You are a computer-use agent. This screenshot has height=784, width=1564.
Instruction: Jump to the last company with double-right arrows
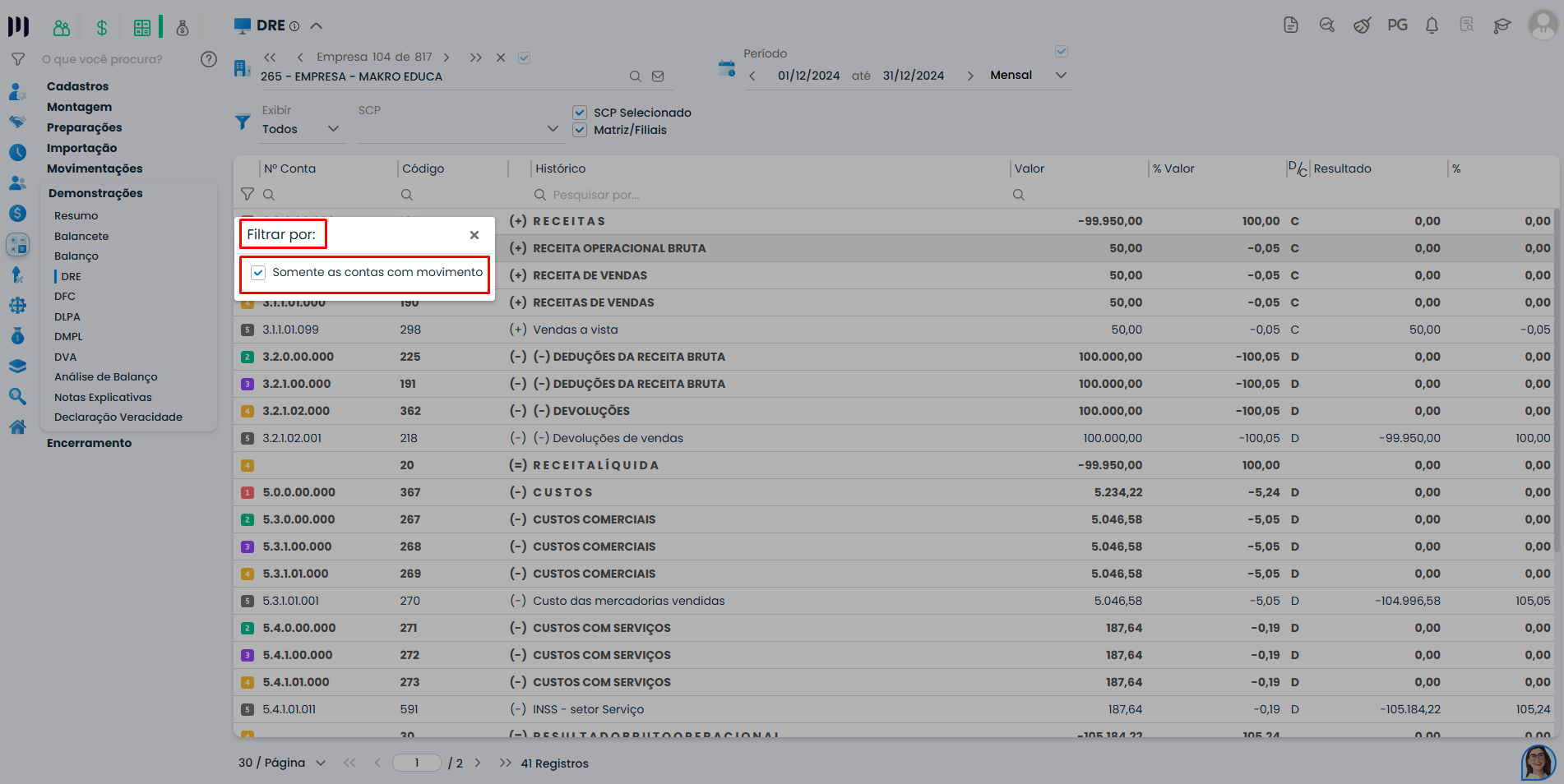476,58
